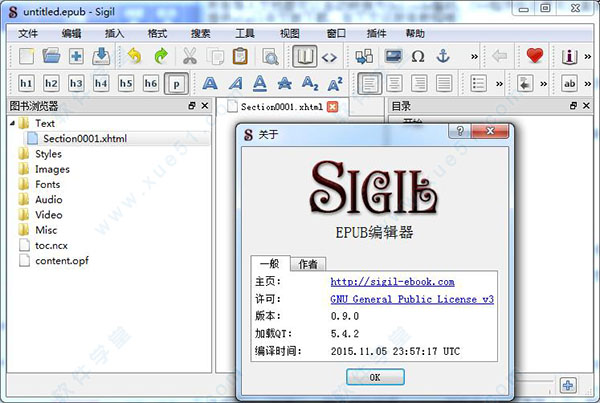
Task: Add existing files with blue plus icon
Action: coord(76,56)
